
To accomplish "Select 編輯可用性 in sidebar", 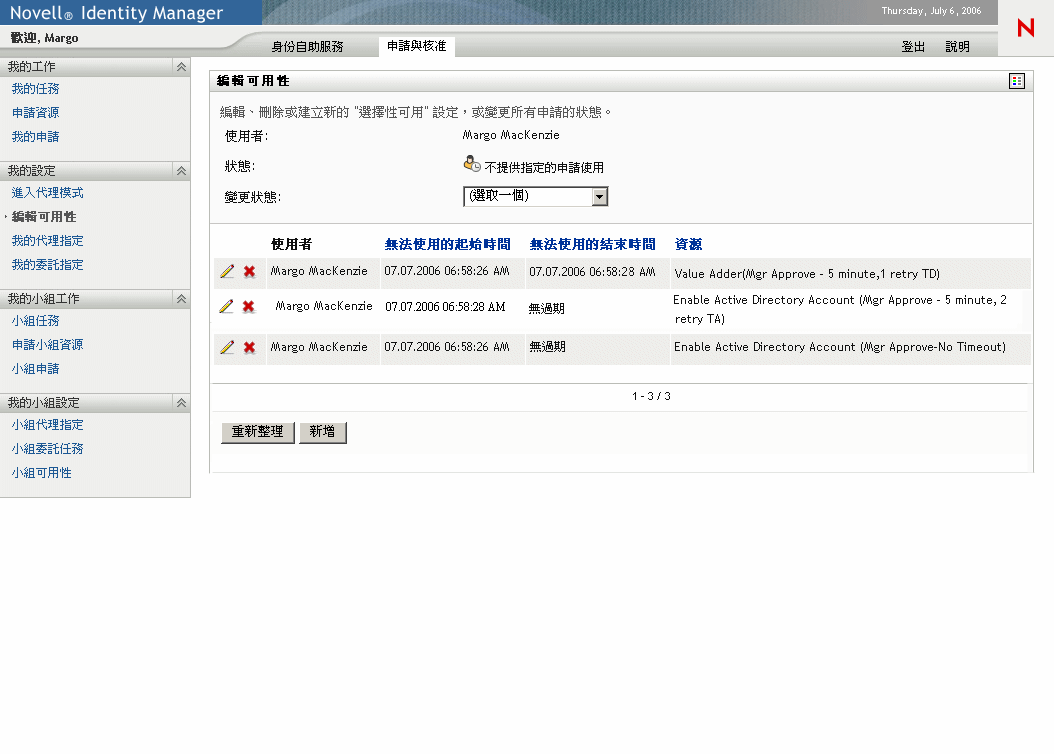I will (x=44, y=216).
